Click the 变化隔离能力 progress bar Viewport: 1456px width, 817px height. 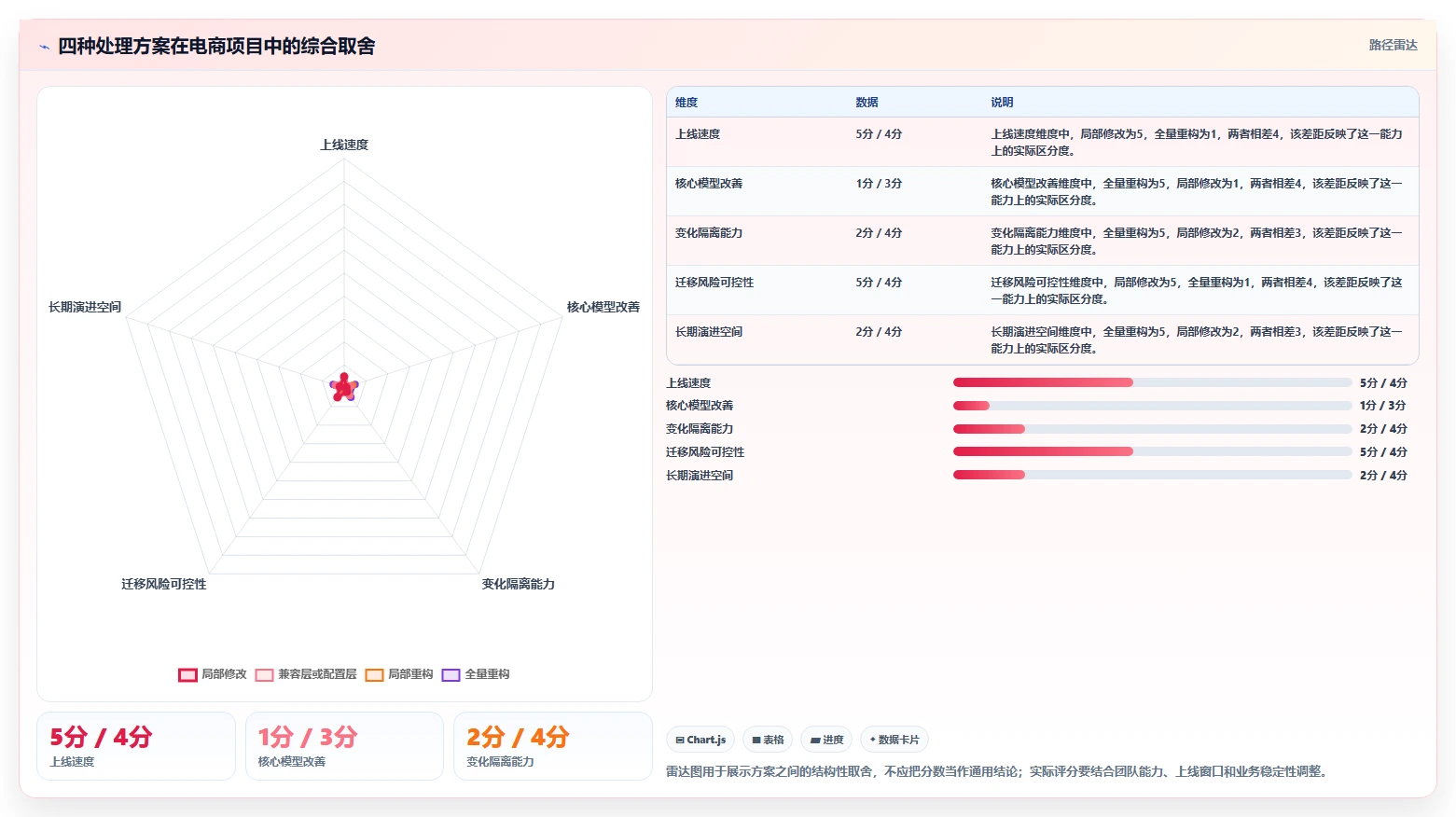1152,429
